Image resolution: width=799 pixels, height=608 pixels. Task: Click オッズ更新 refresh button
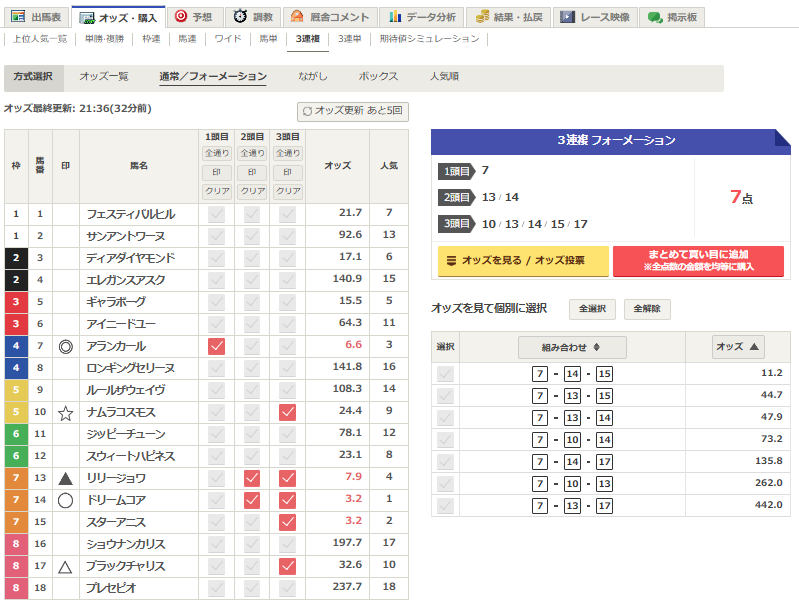point(353,111)
